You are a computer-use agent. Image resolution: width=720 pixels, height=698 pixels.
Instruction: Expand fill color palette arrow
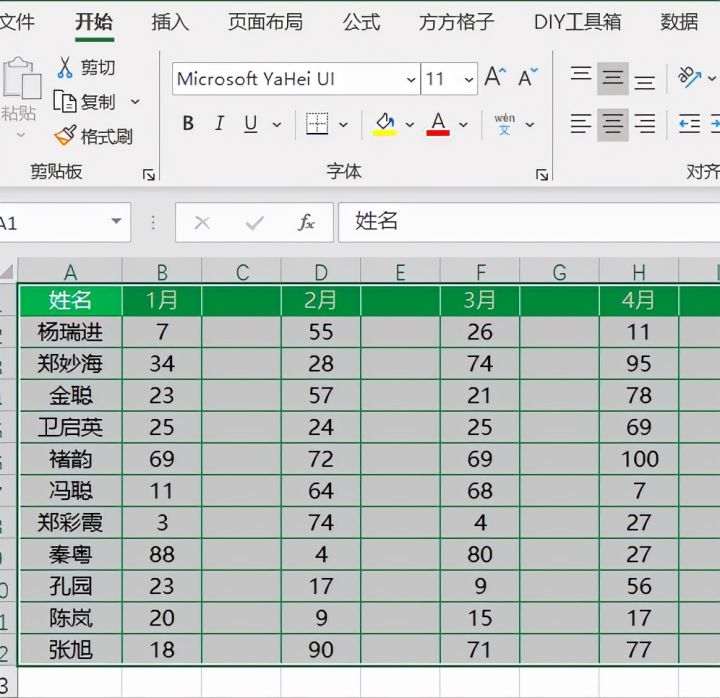410,124
